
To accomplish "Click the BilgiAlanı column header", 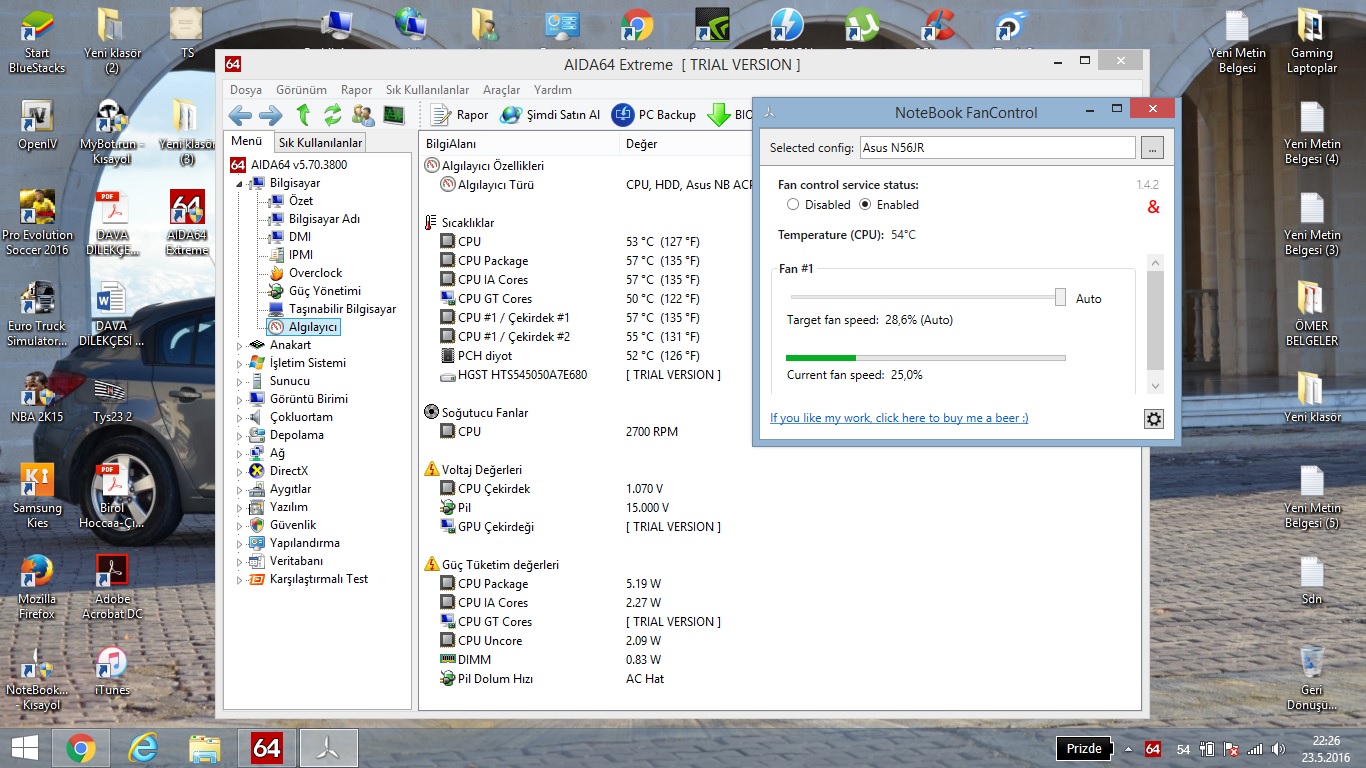I will tap(519, 144).
